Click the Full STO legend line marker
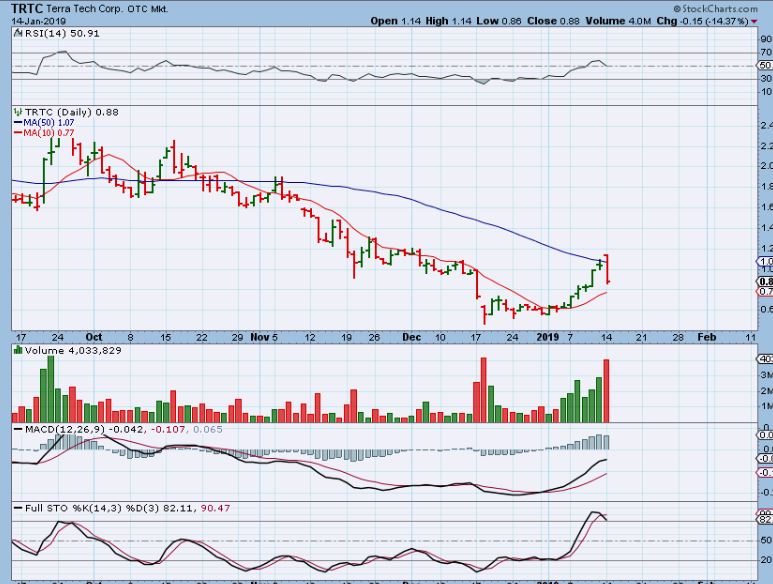Screen dimensions: 773x584 [18, 508]
